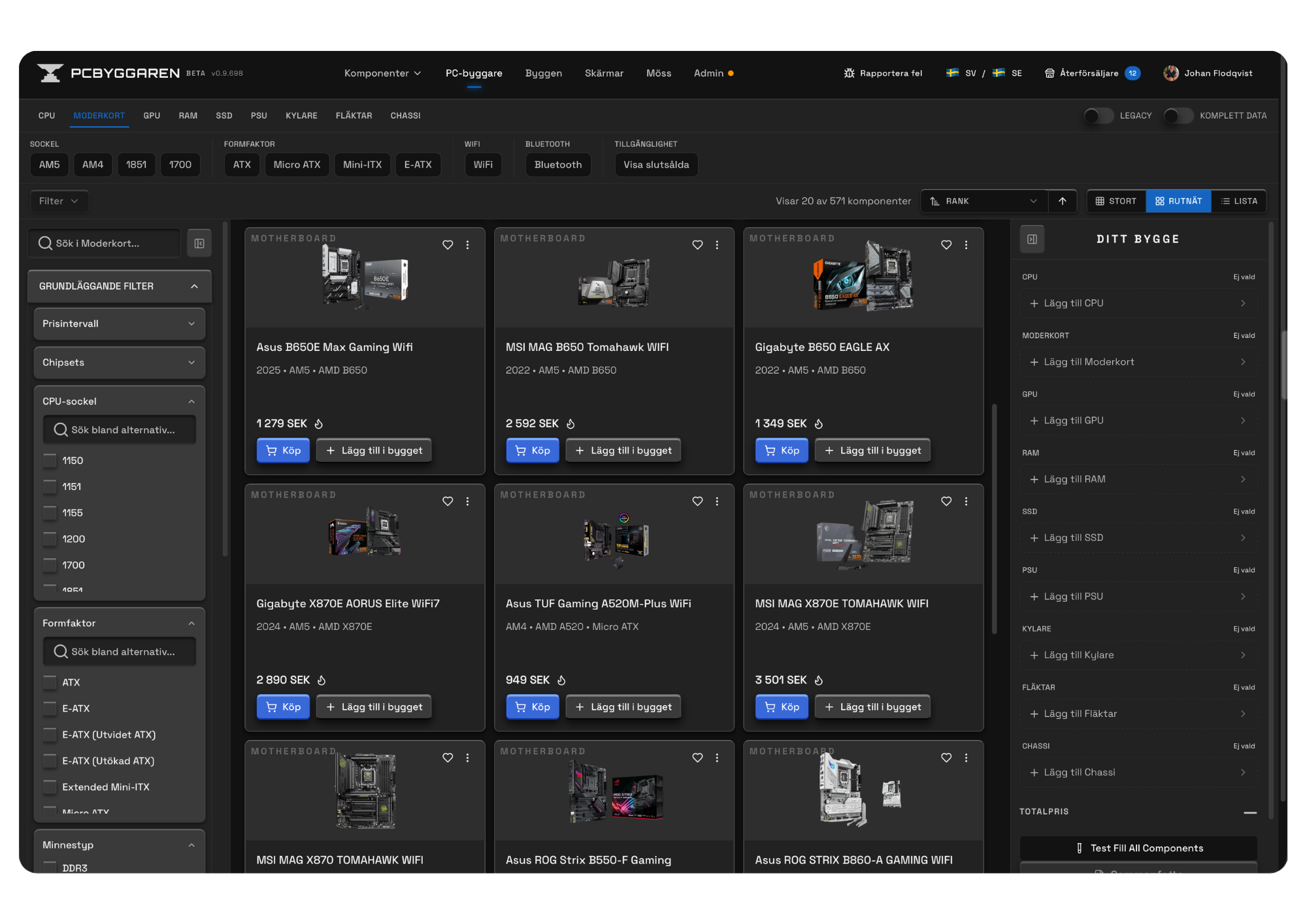The height and width of the screenshot is (924, 1307).
Task: Click CPU-sockel Sök bland alternativ field
Action: click(120, 430)
